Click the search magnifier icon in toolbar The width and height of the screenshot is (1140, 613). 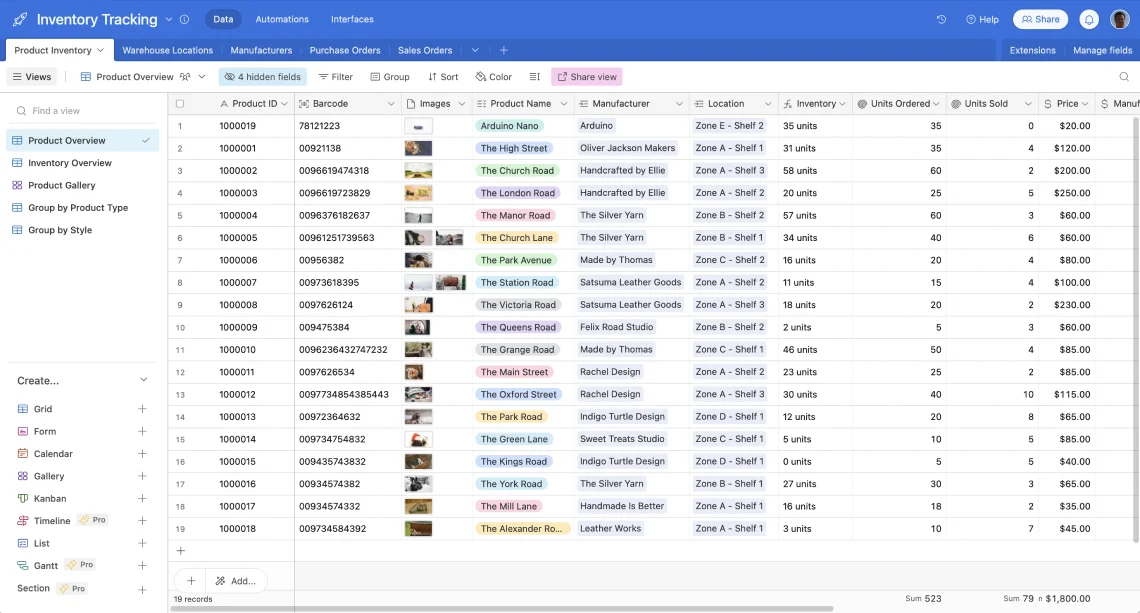[1124, 77]
